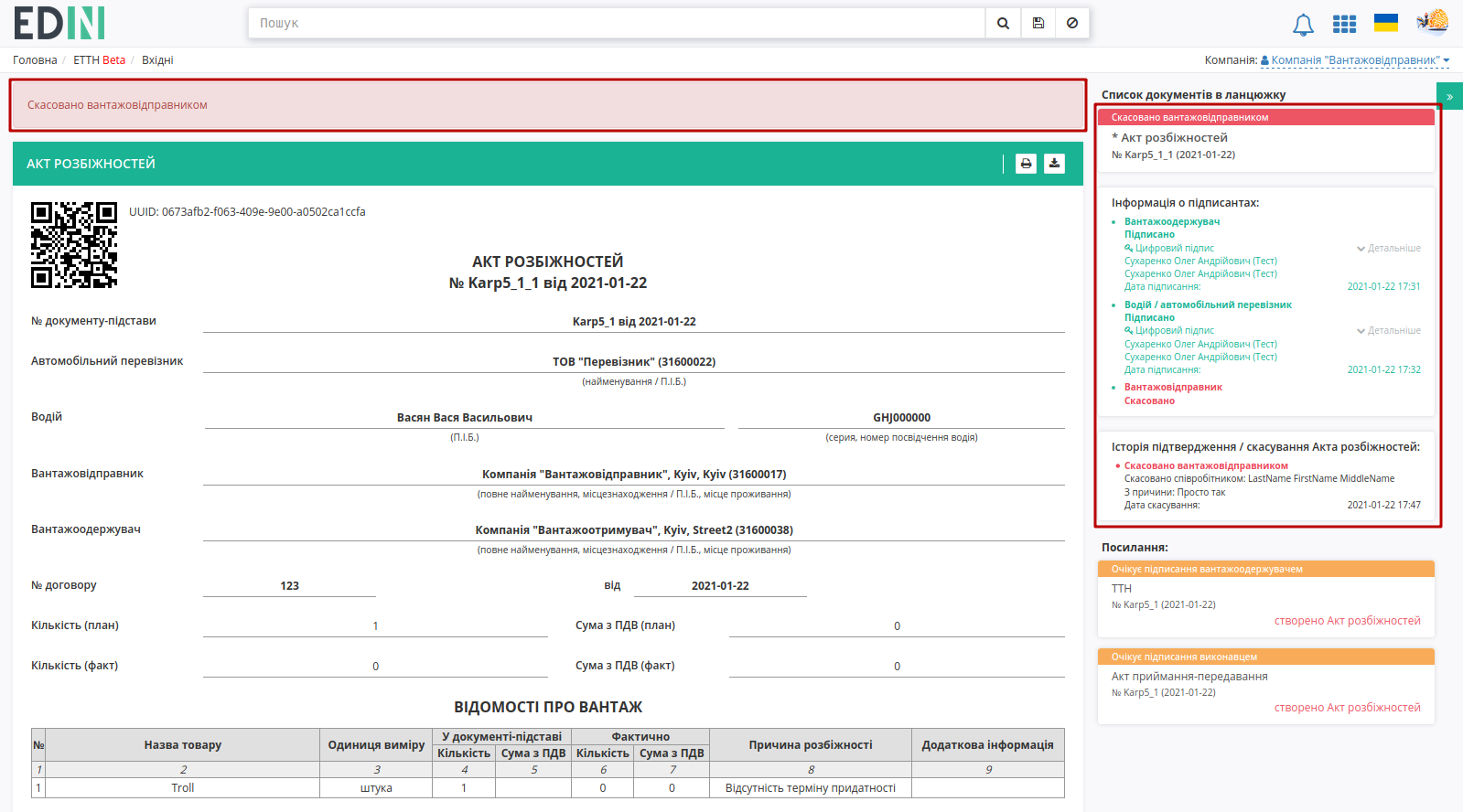Expand Детальніше for Вантажоодержувач signature
Viewport: 1463px width, 812px height.
[1388, 249]
